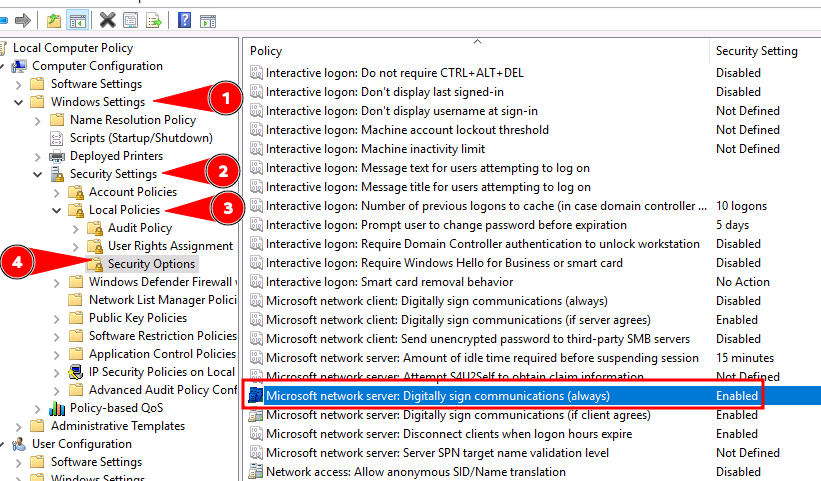This screenshot has width=821, height=481.
Task: Expand the Administrative Templates node
Action: [x=19, y=427]
